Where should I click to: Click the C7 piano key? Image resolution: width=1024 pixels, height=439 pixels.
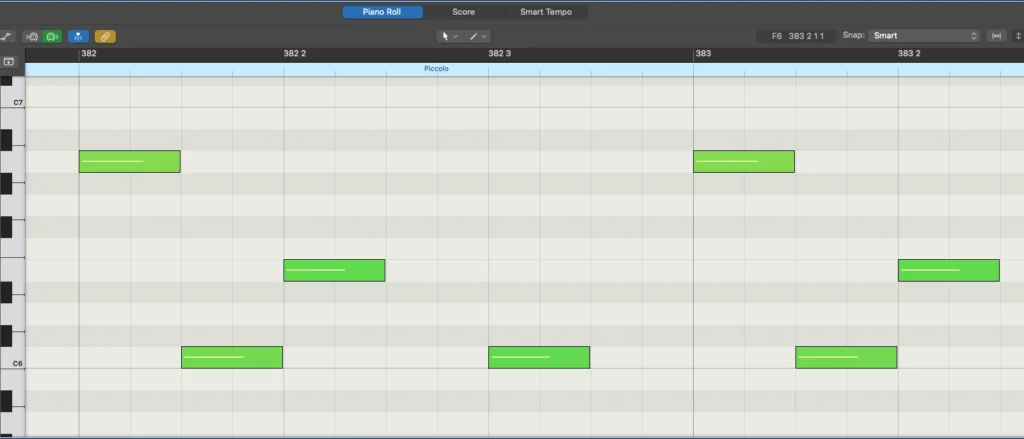(12, 99)
